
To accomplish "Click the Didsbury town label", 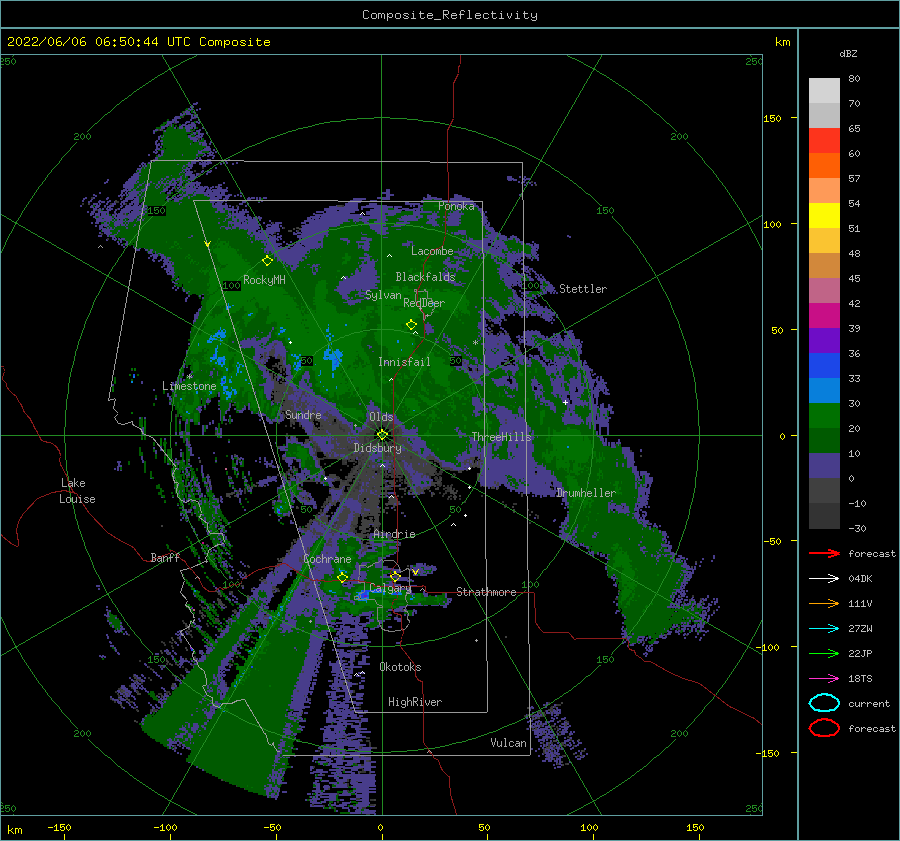I will point(378,448).
